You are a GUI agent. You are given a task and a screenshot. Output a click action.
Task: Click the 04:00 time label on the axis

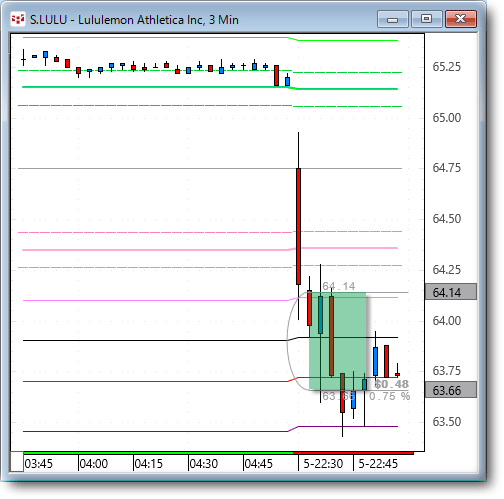pos(94,464)
